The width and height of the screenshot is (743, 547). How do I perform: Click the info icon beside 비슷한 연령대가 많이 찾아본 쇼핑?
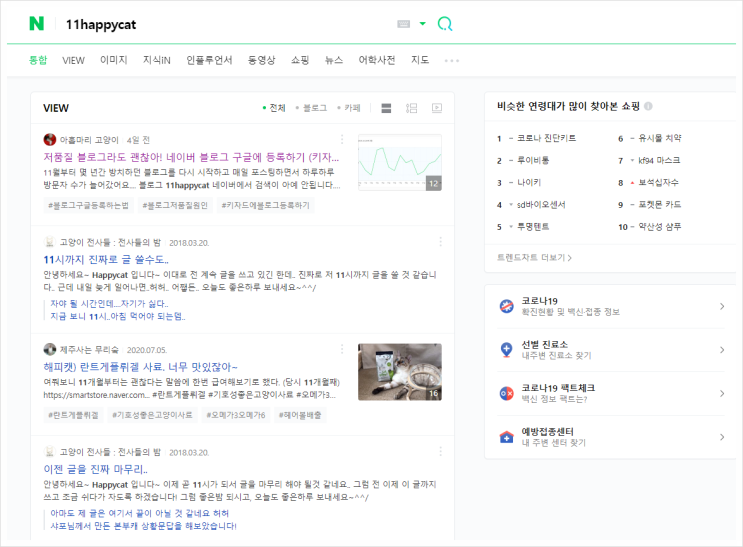coord(648,106)
